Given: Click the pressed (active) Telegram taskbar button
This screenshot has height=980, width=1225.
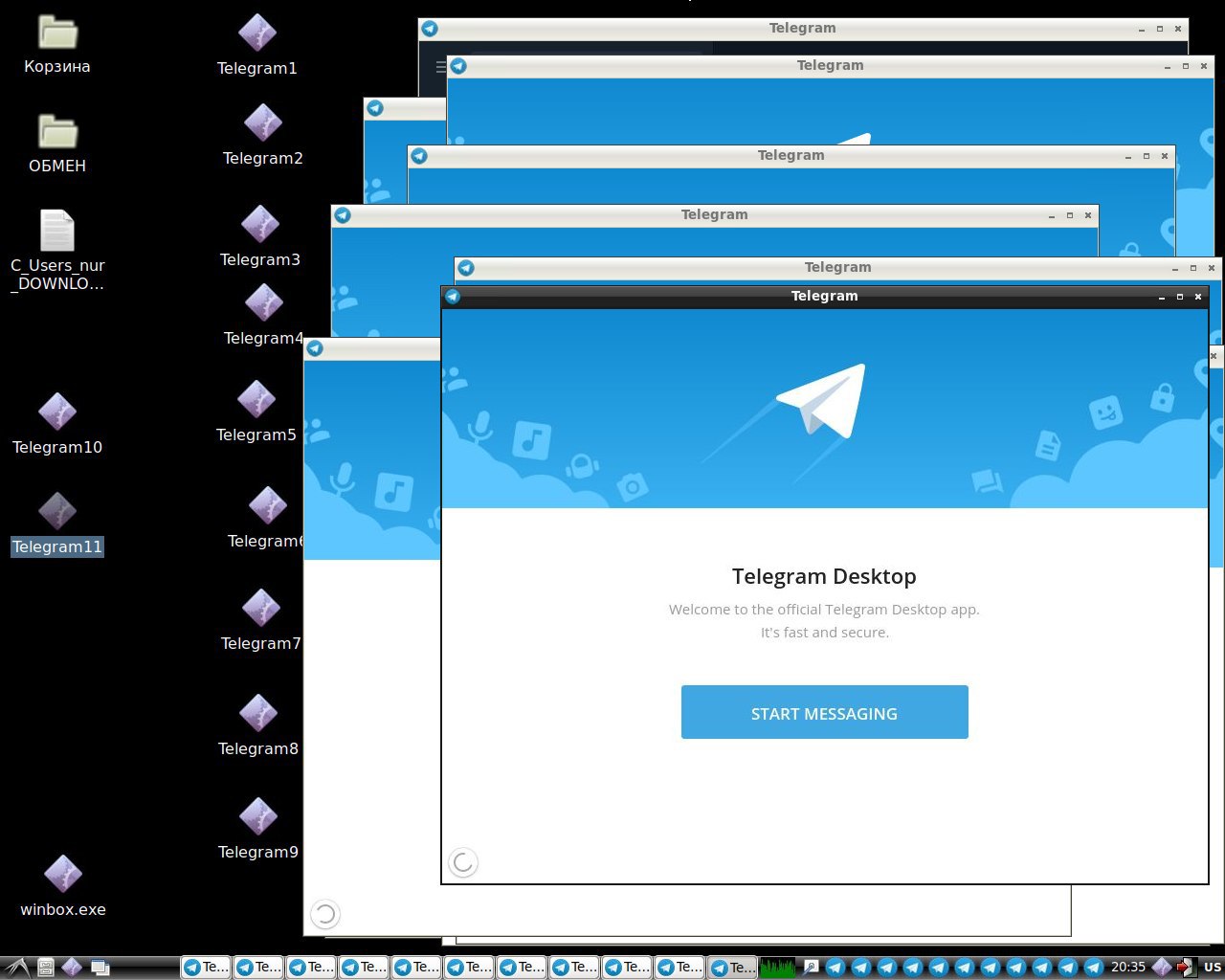Looking at the screenshot, I should coord(732,968).
